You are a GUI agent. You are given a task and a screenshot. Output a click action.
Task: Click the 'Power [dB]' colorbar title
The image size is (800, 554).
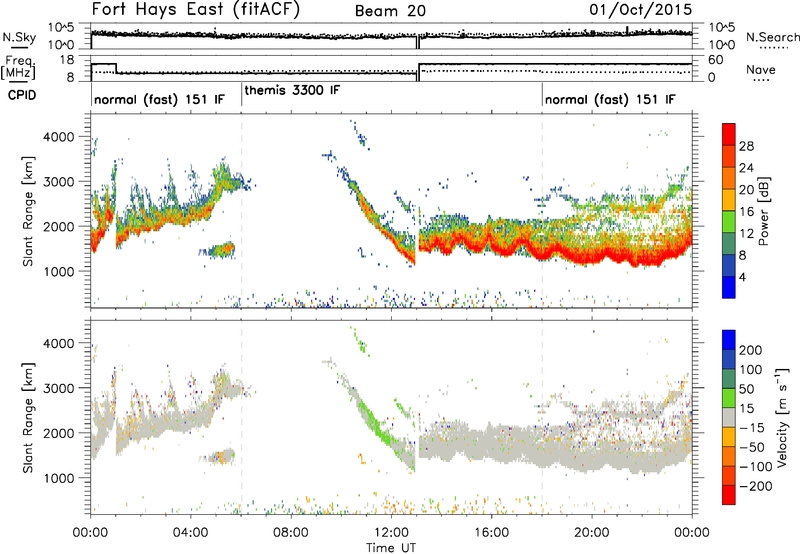[x=764, y=211]
